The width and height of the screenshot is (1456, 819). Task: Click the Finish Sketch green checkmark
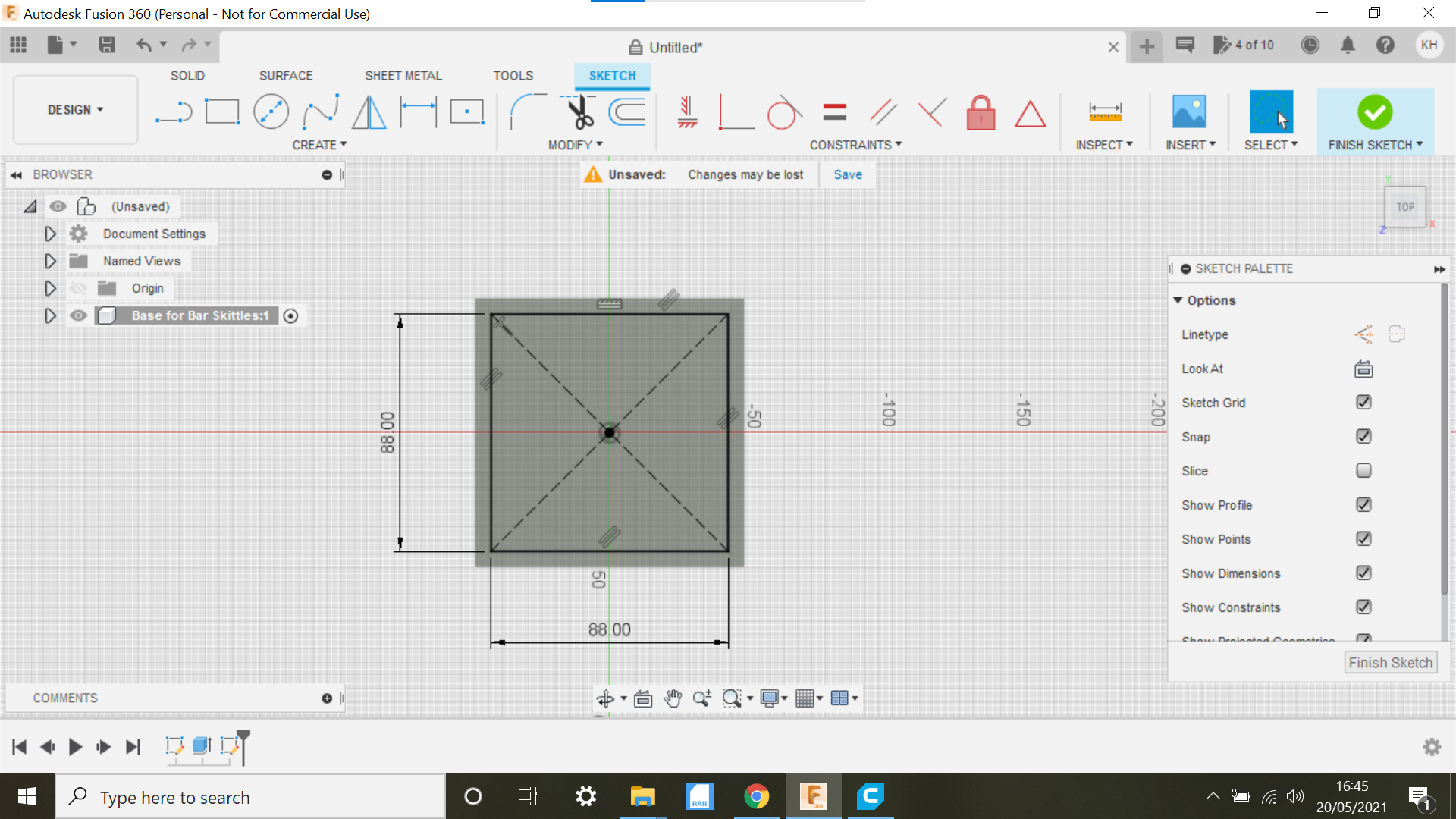1375,112
